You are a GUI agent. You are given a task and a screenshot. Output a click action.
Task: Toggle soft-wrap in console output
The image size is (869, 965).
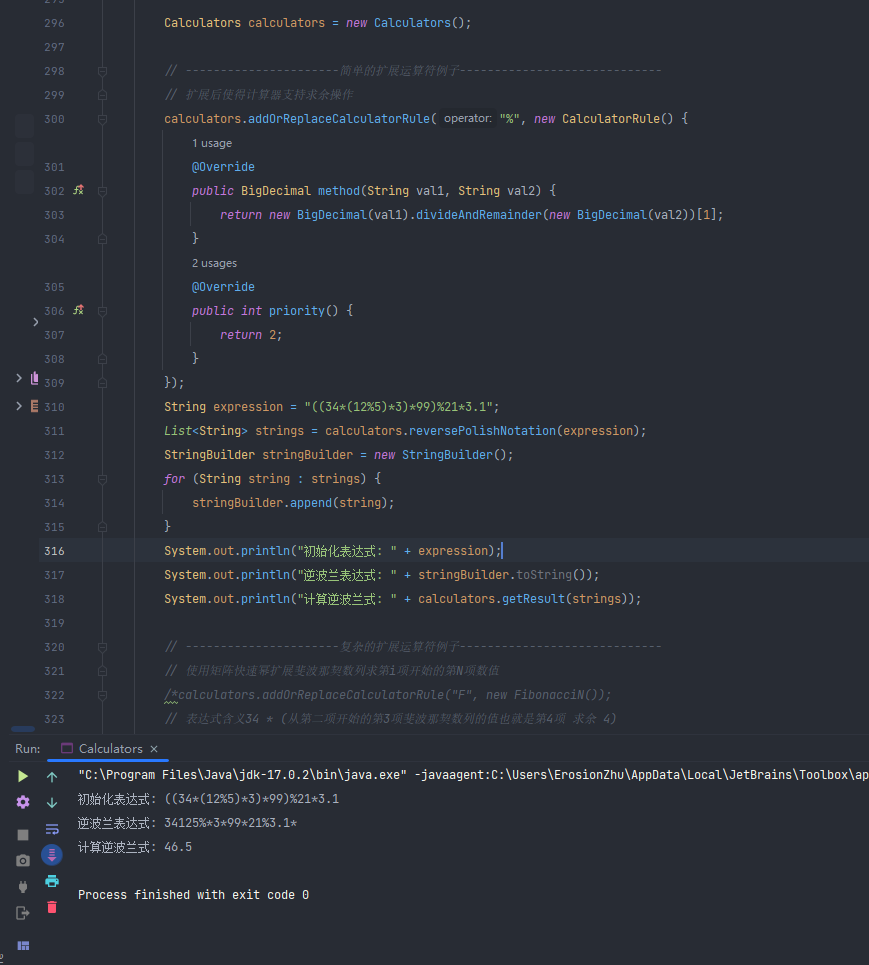point(52,828)
